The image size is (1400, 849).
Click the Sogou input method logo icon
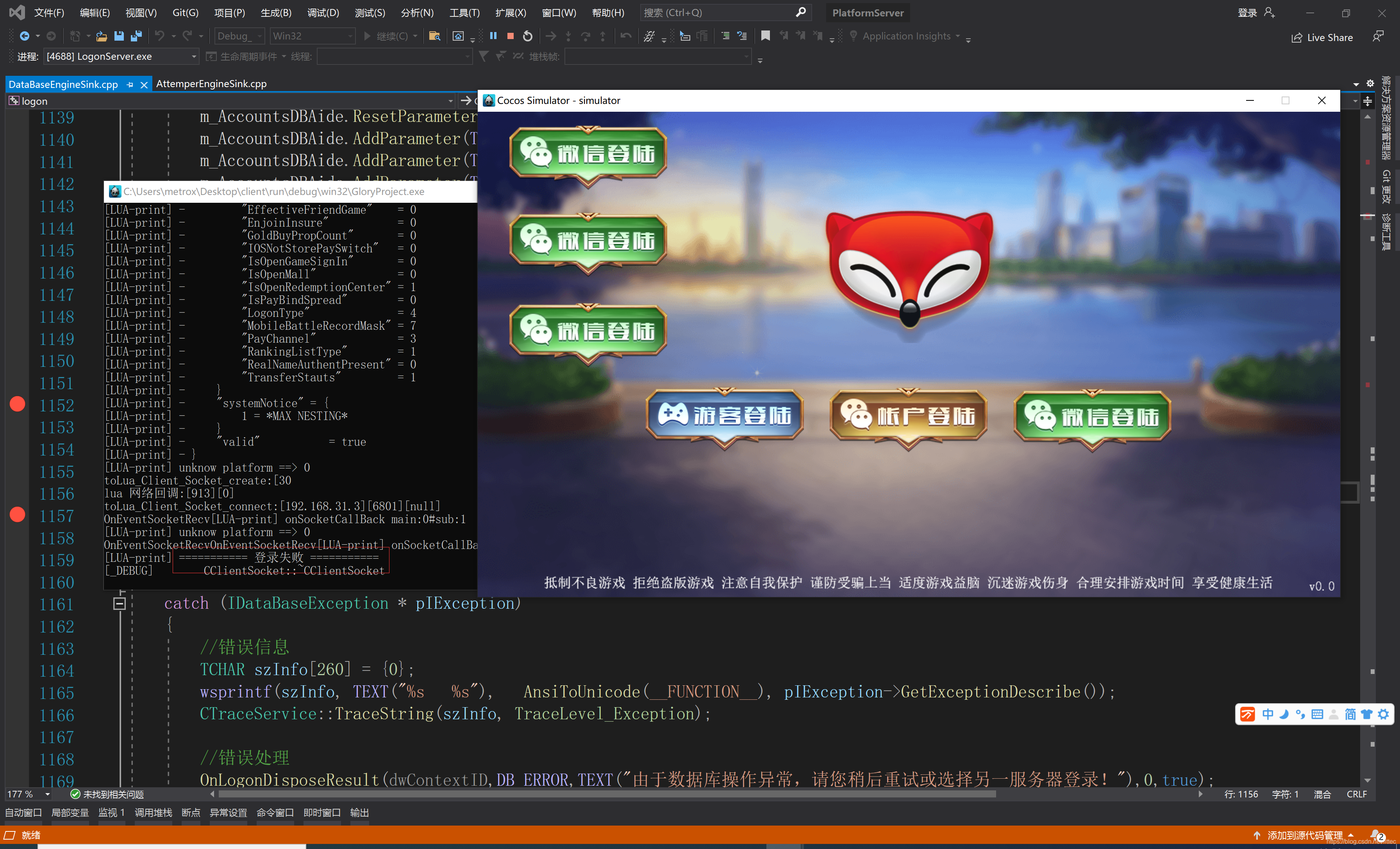1247,714
